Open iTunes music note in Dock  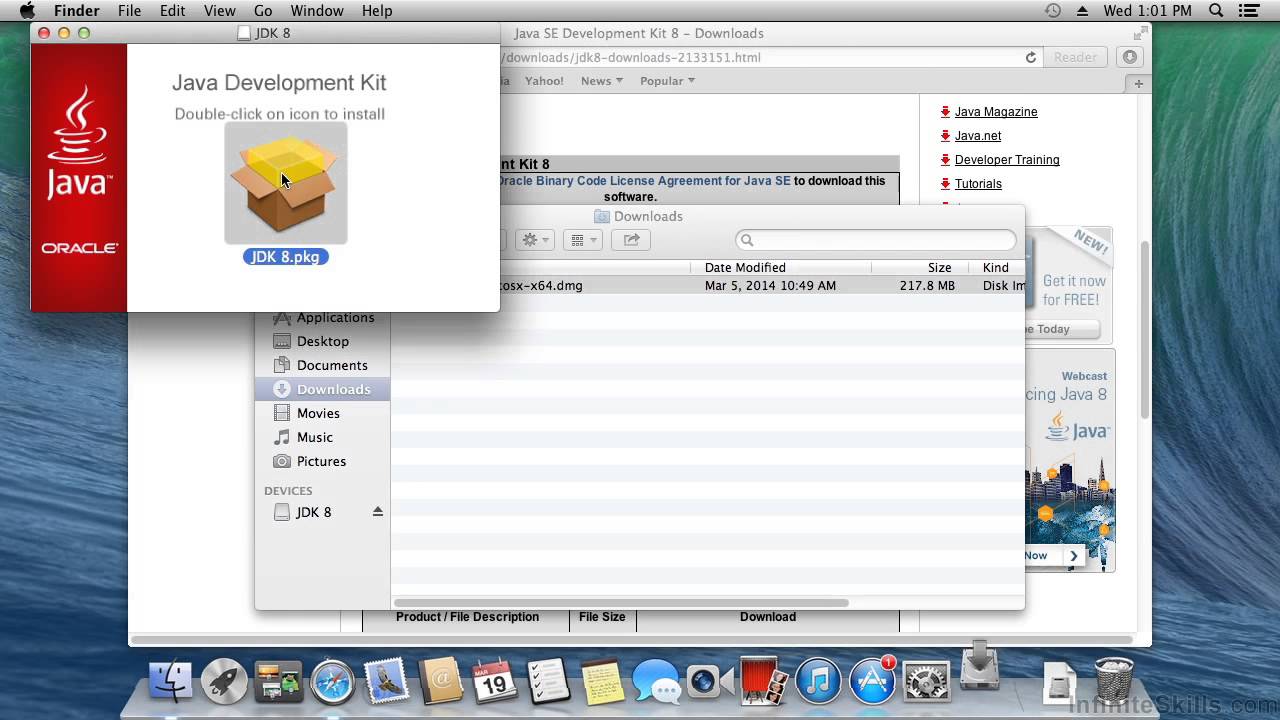click(818, 681)
